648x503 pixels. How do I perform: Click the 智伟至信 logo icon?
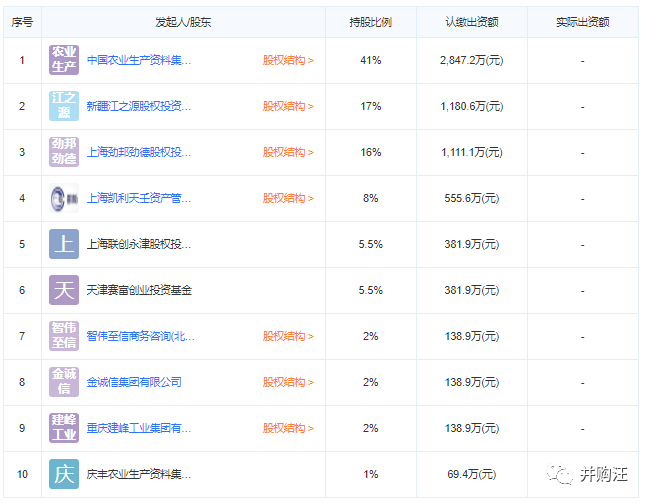click(x=64, y=336)
